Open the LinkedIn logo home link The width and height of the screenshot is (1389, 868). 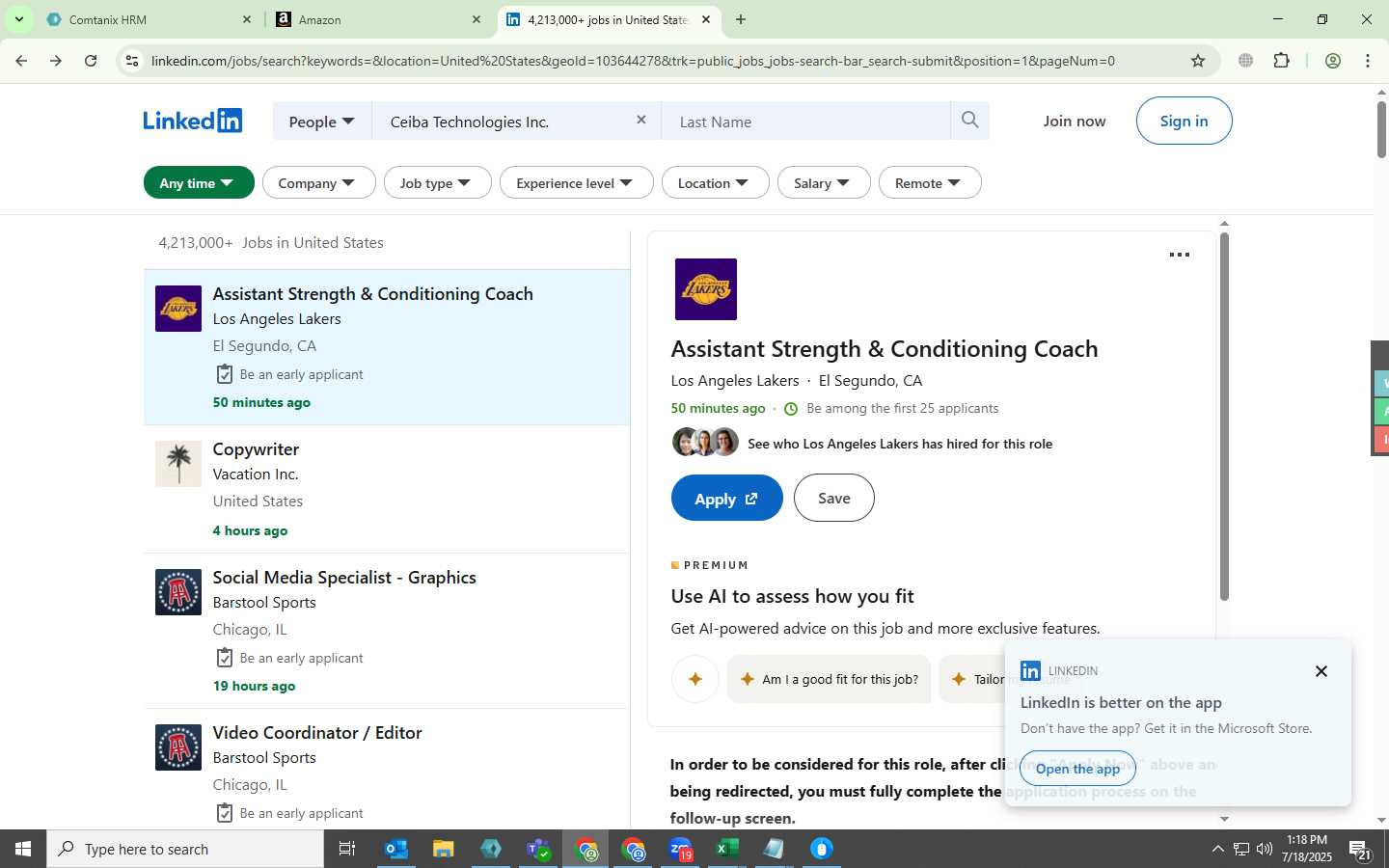[193, 121]
